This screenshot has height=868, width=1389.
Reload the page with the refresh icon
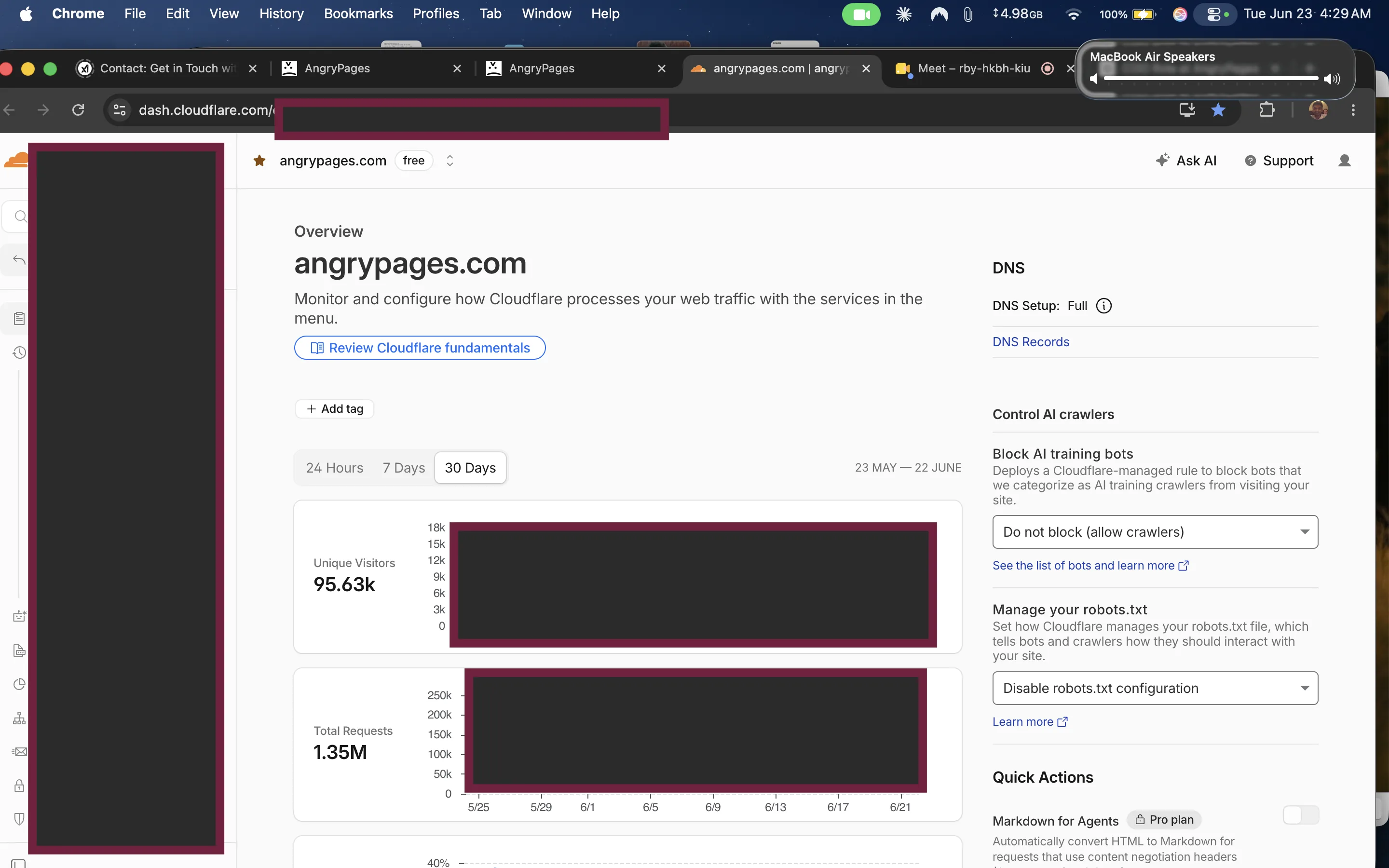pos(79,109)
